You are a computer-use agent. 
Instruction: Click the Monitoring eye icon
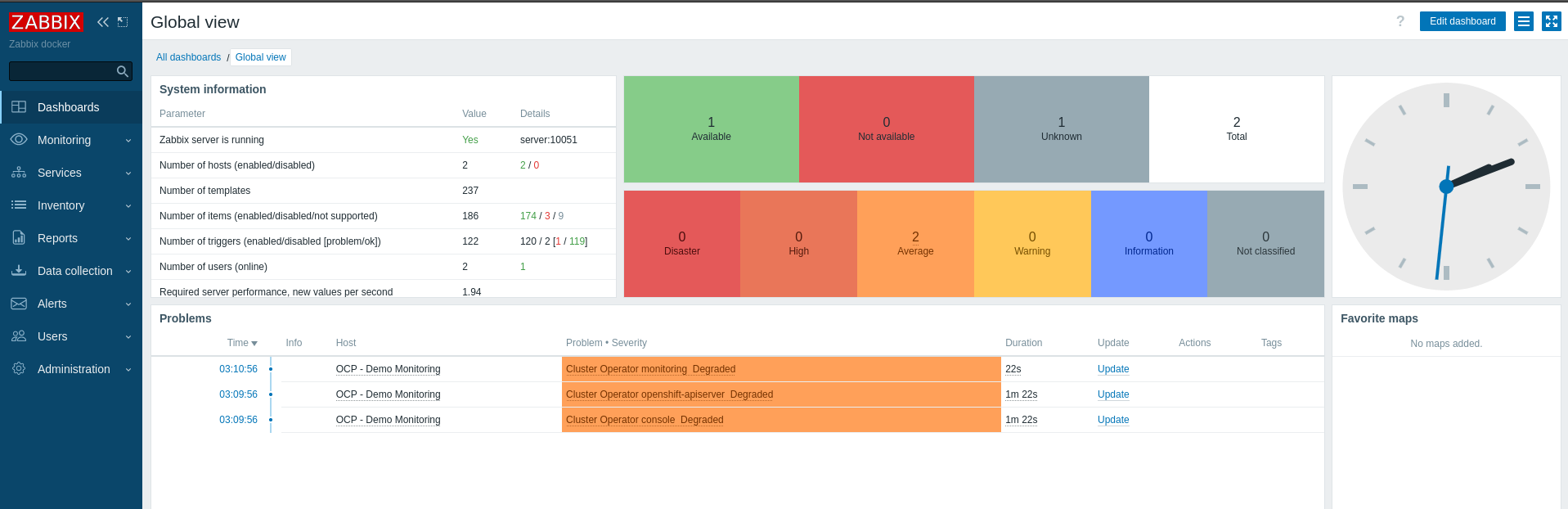point(19,140)
